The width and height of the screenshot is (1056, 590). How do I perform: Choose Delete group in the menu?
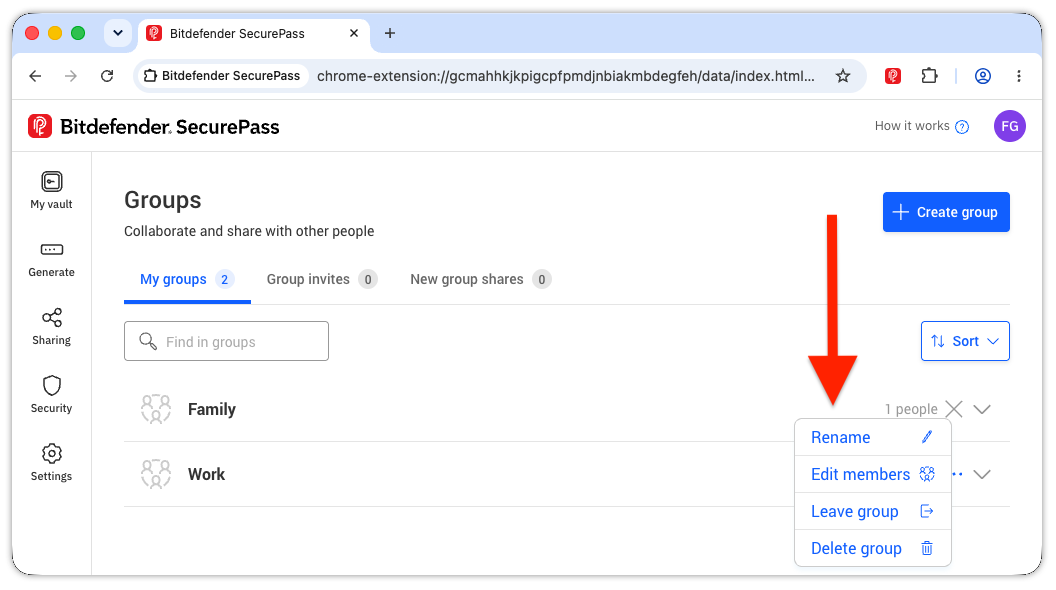[x=873, y=548]
